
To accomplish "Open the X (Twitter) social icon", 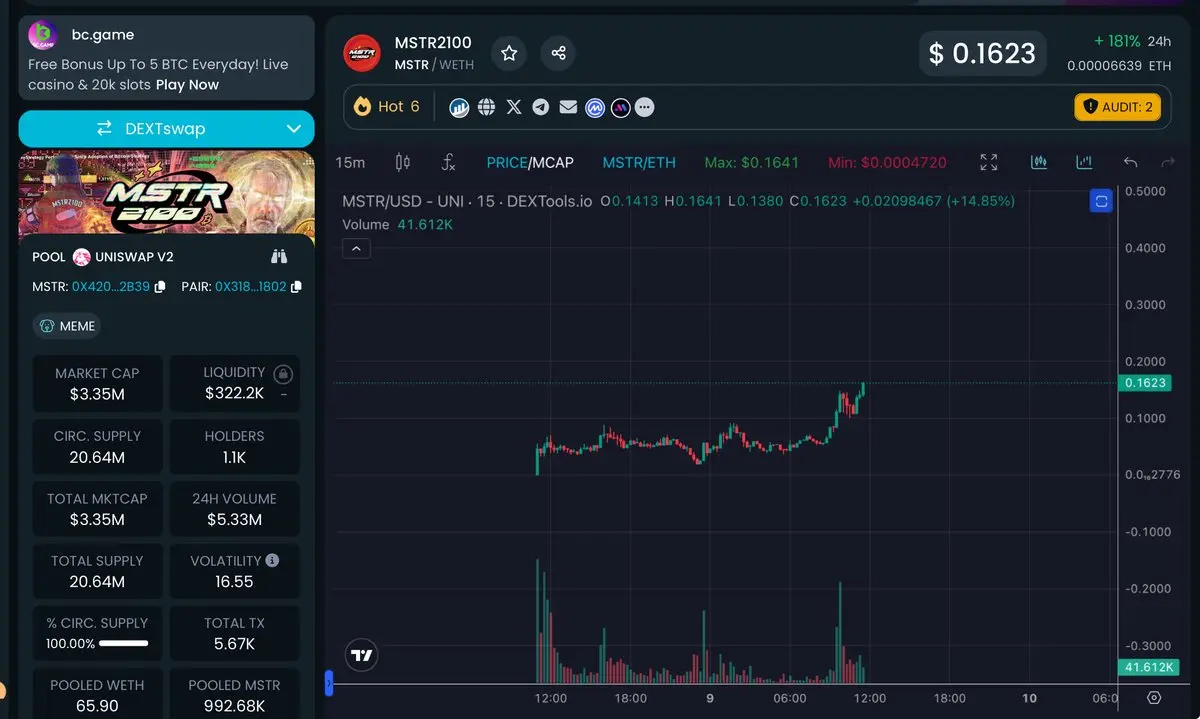I will coord(514,107).
